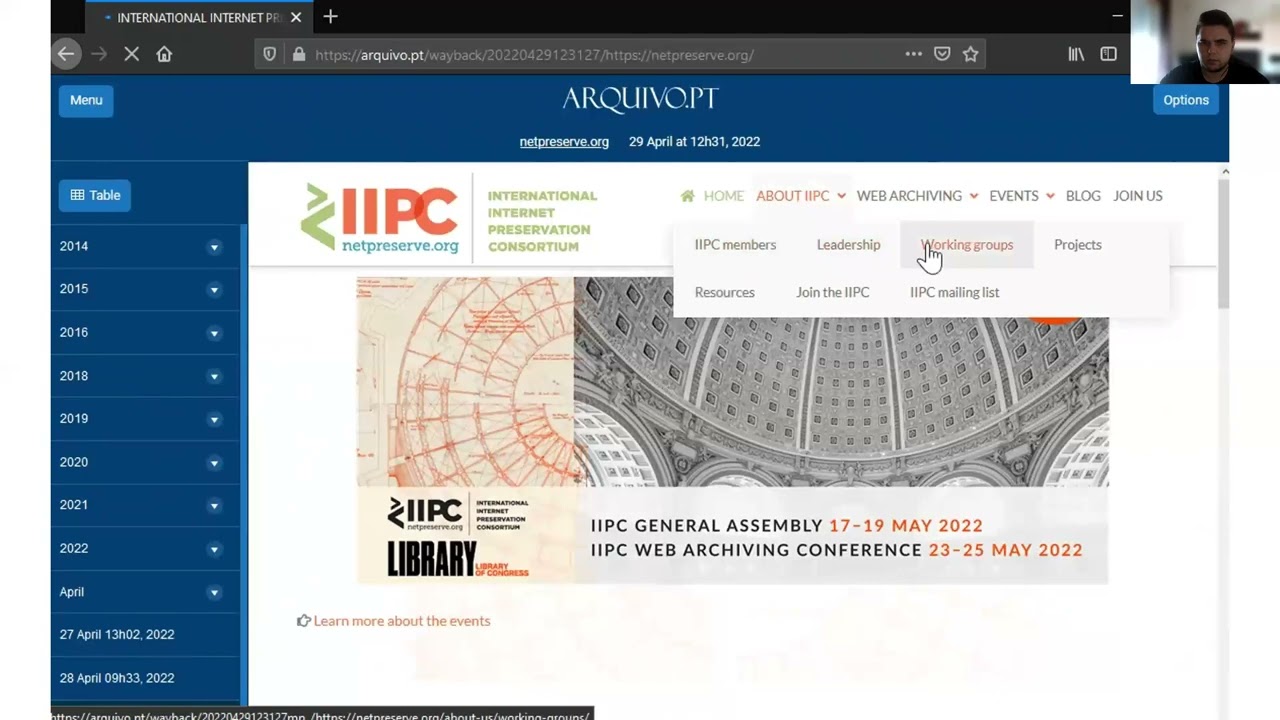Select Working groups submenu item

[967, 245]
